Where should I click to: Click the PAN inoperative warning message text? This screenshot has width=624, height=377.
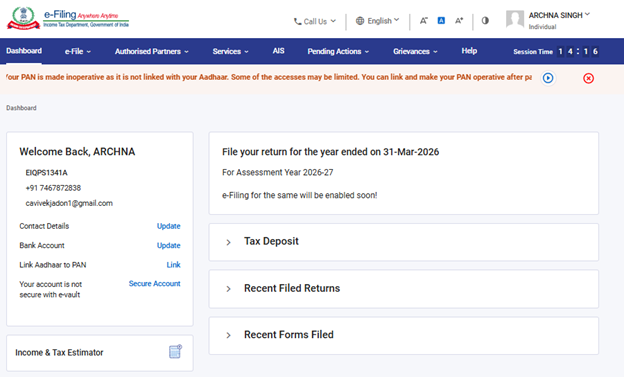click(269, 77)
